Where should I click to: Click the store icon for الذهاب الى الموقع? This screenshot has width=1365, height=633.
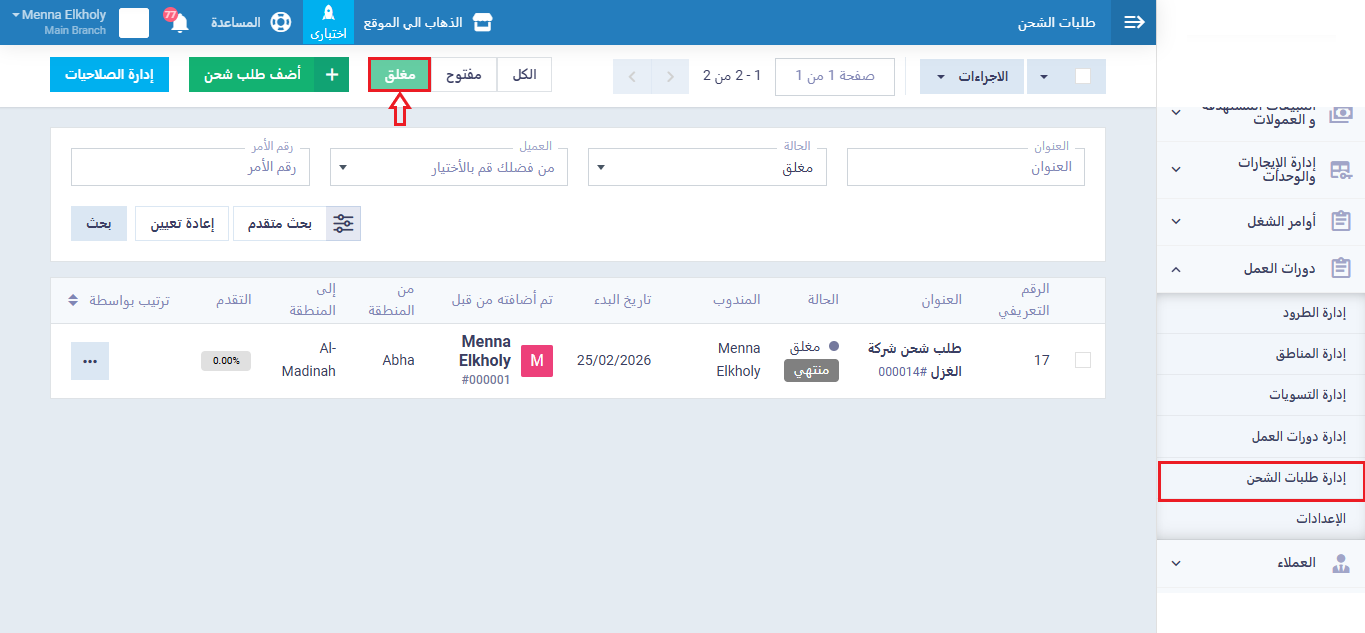483,23
